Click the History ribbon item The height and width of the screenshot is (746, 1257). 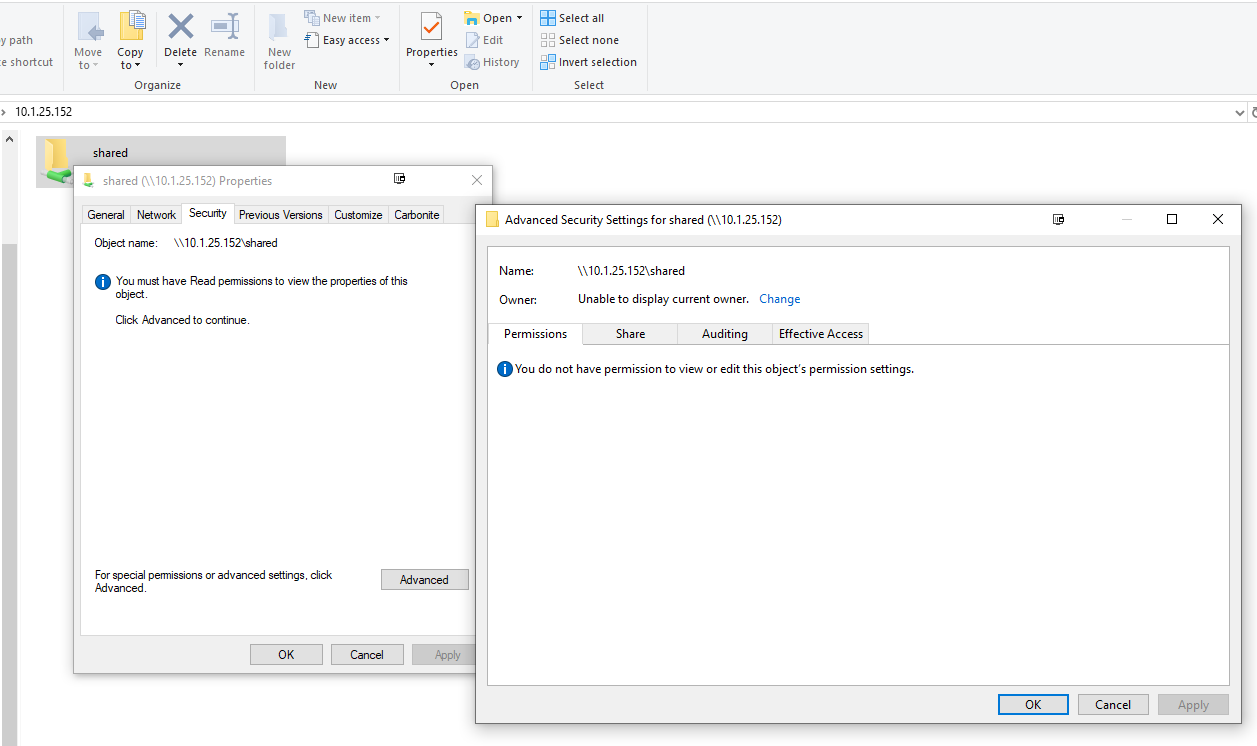(492, 62)
